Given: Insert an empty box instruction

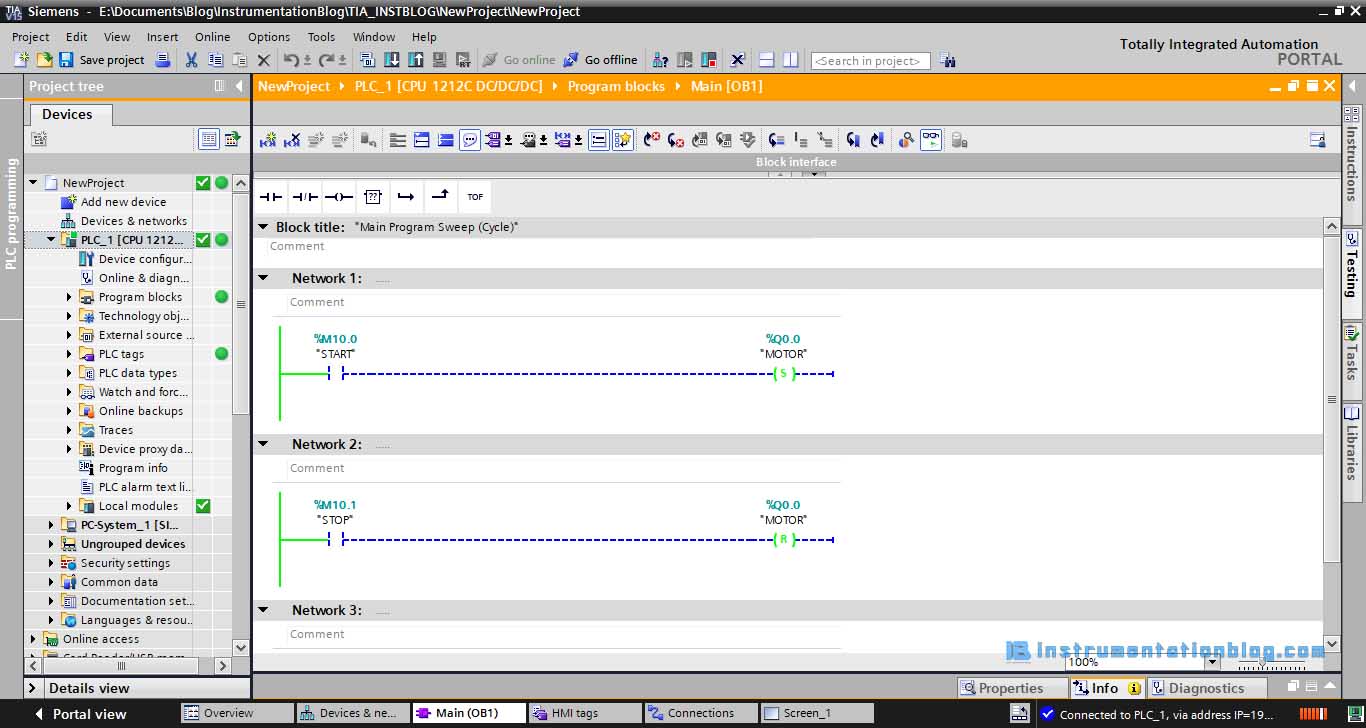Looking at the screenshot, I should (372, 197).
